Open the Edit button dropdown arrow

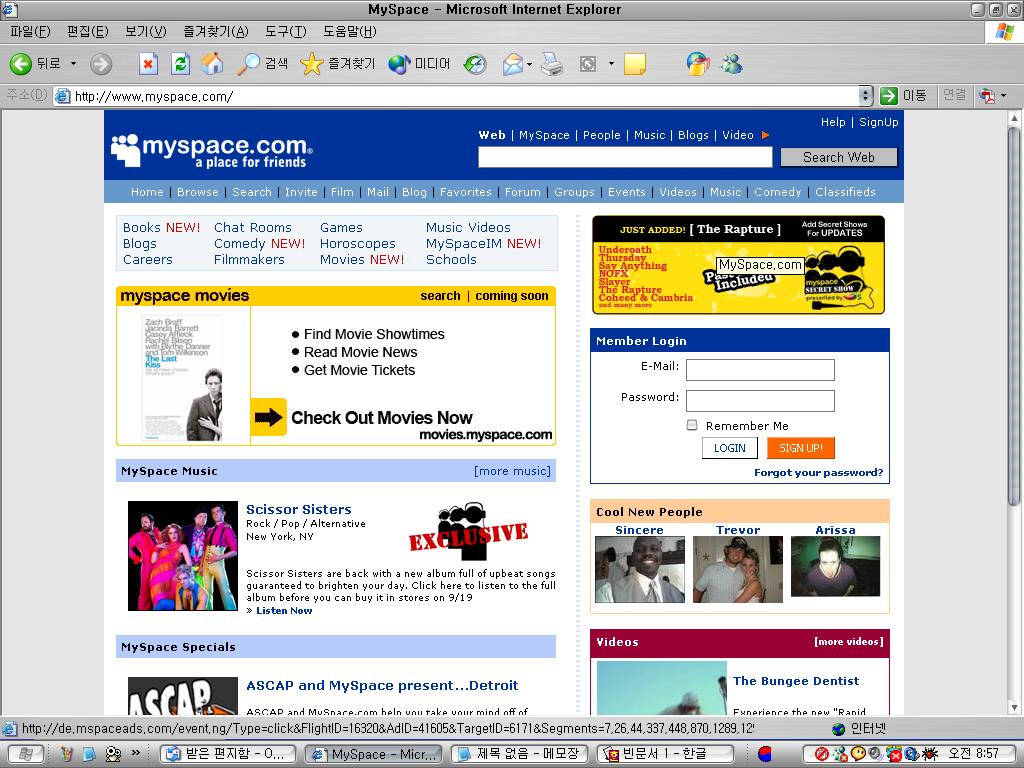pyautogui.click(x=611, y=64)
